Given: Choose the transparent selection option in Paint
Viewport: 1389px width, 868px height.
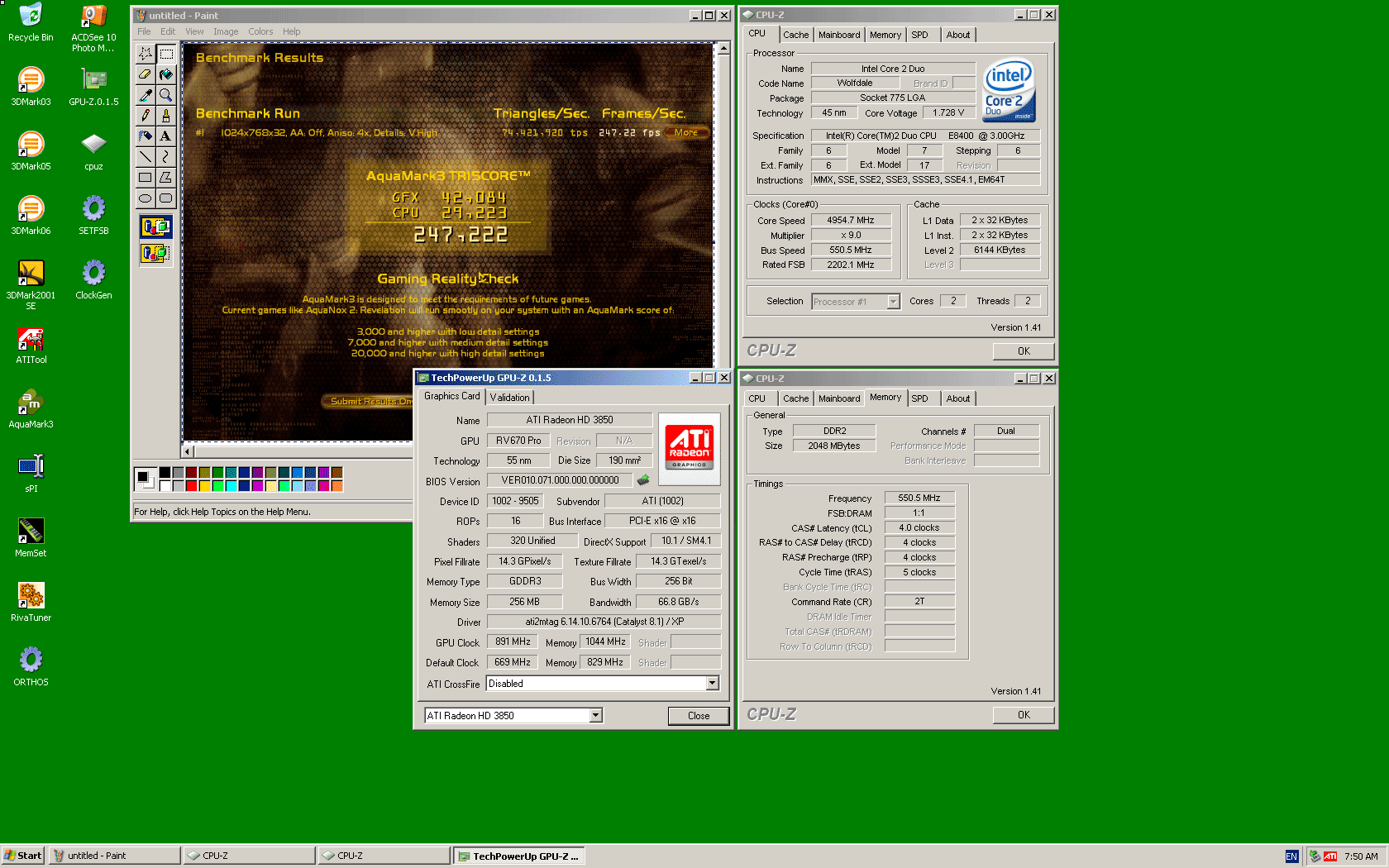Looking at the screenshot, I should (155, 253).
